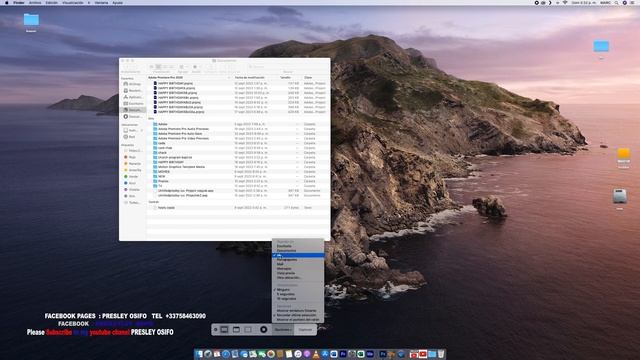640x360 pixels.
Task: Open Descargas in the Finder sidebar
Action: [x=133, y=116]
